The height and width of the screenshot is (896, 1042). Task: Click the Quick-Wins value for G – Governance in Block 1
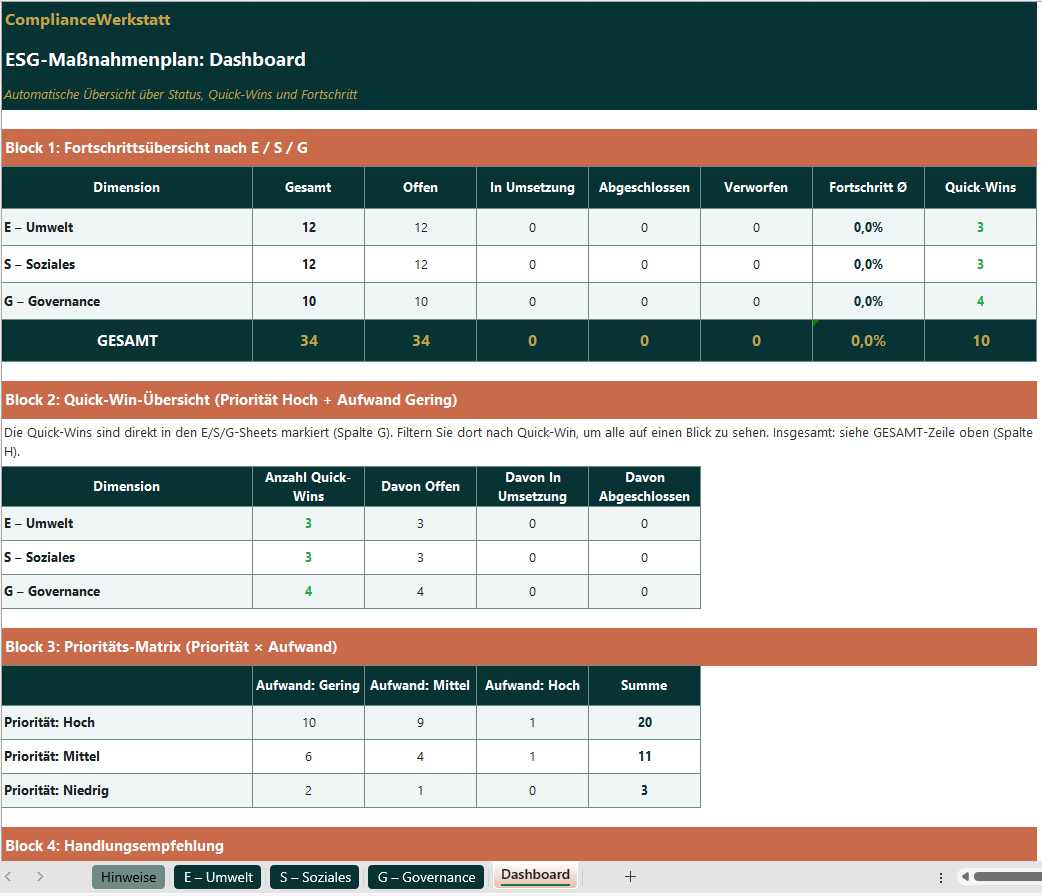pos(980,302)
